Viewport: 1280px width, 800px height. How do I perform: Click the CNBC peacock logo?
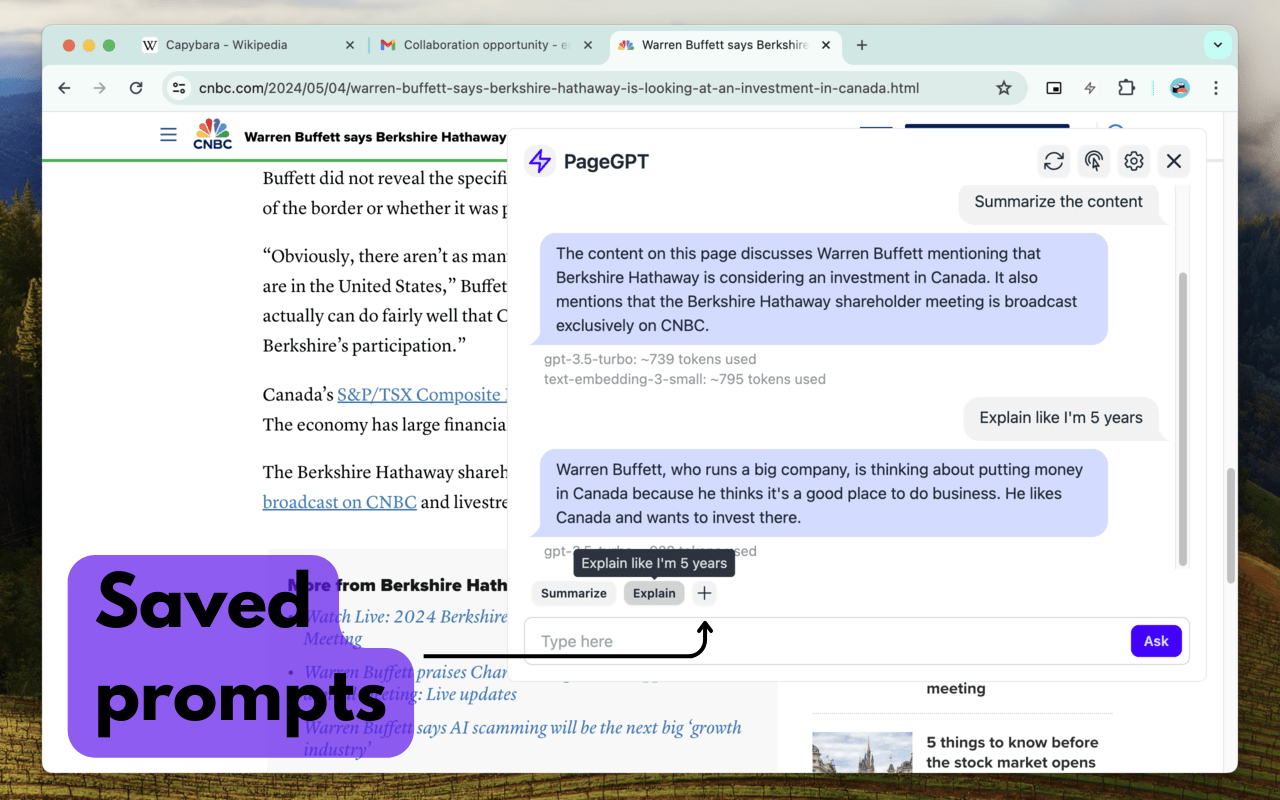click(211, 131)
